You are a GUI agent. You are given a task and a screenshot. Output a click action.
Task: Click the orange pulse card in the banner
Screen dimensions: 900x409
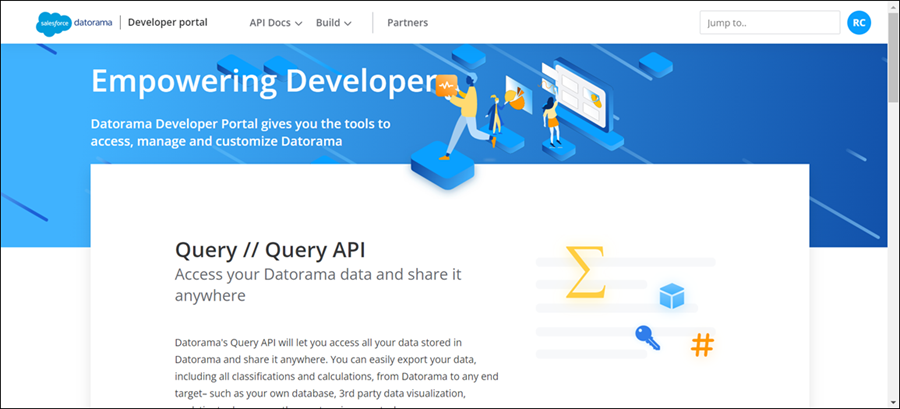point(445,87)
